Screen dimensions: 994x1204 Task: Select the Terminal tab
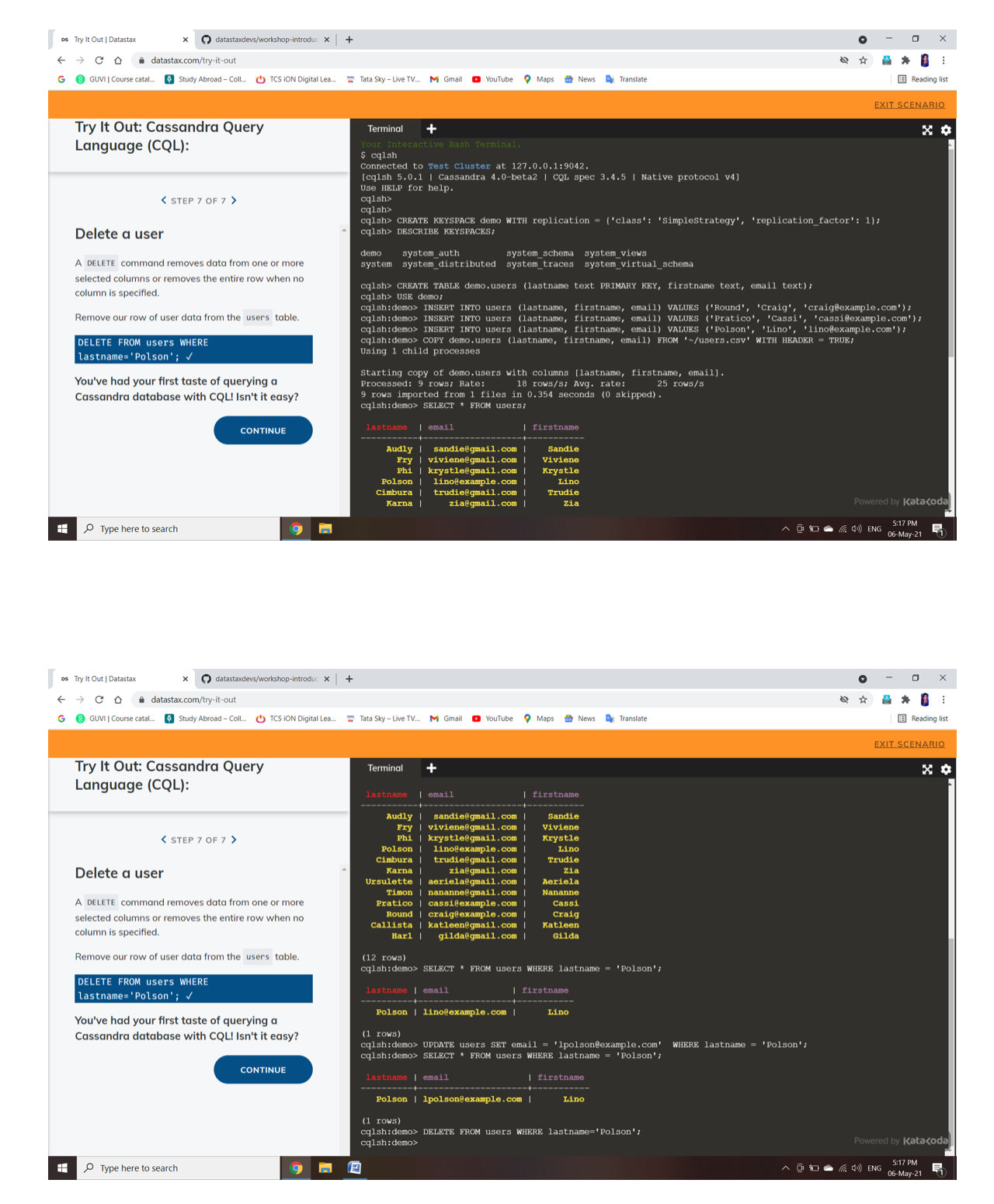point(386,128)
